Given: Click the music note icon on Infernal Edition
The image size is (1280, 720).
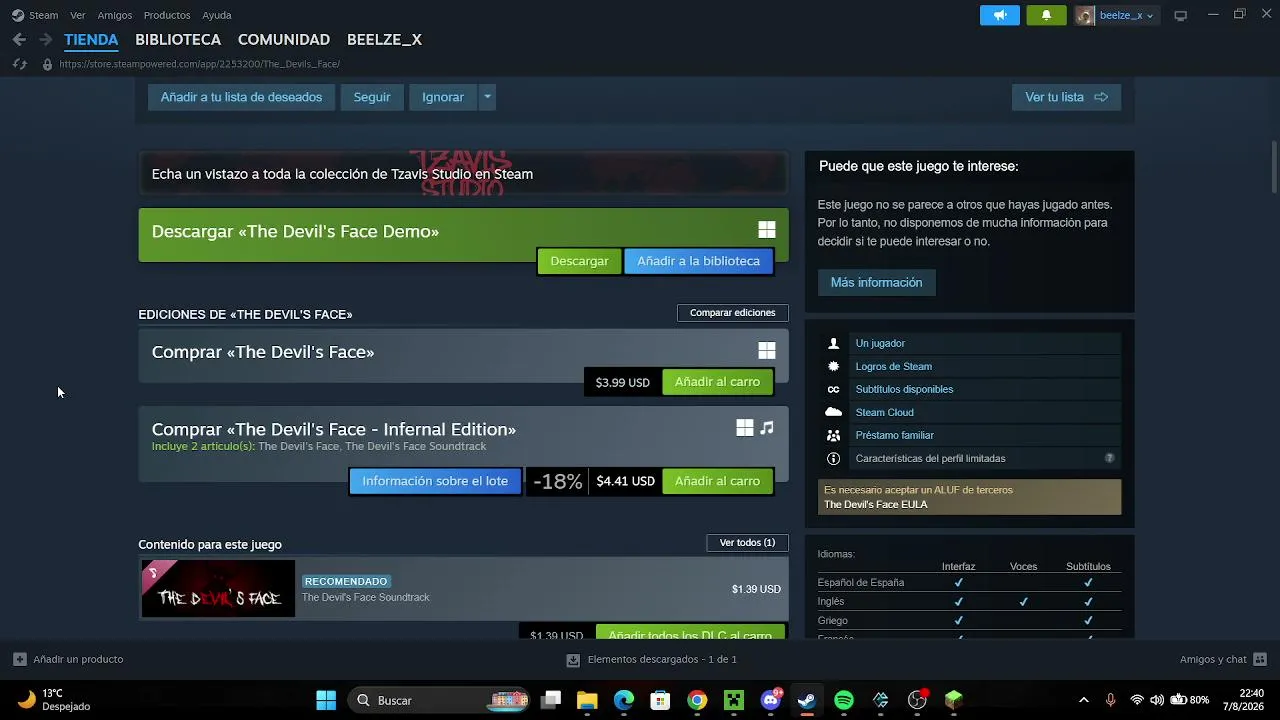Looking at the screenshot, I should coord(767,428).
